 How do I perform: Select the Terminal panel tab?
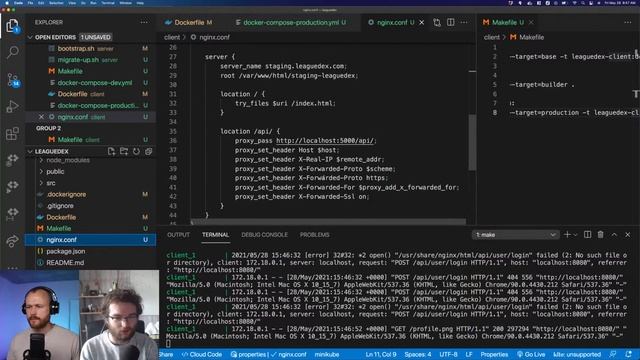216,235
